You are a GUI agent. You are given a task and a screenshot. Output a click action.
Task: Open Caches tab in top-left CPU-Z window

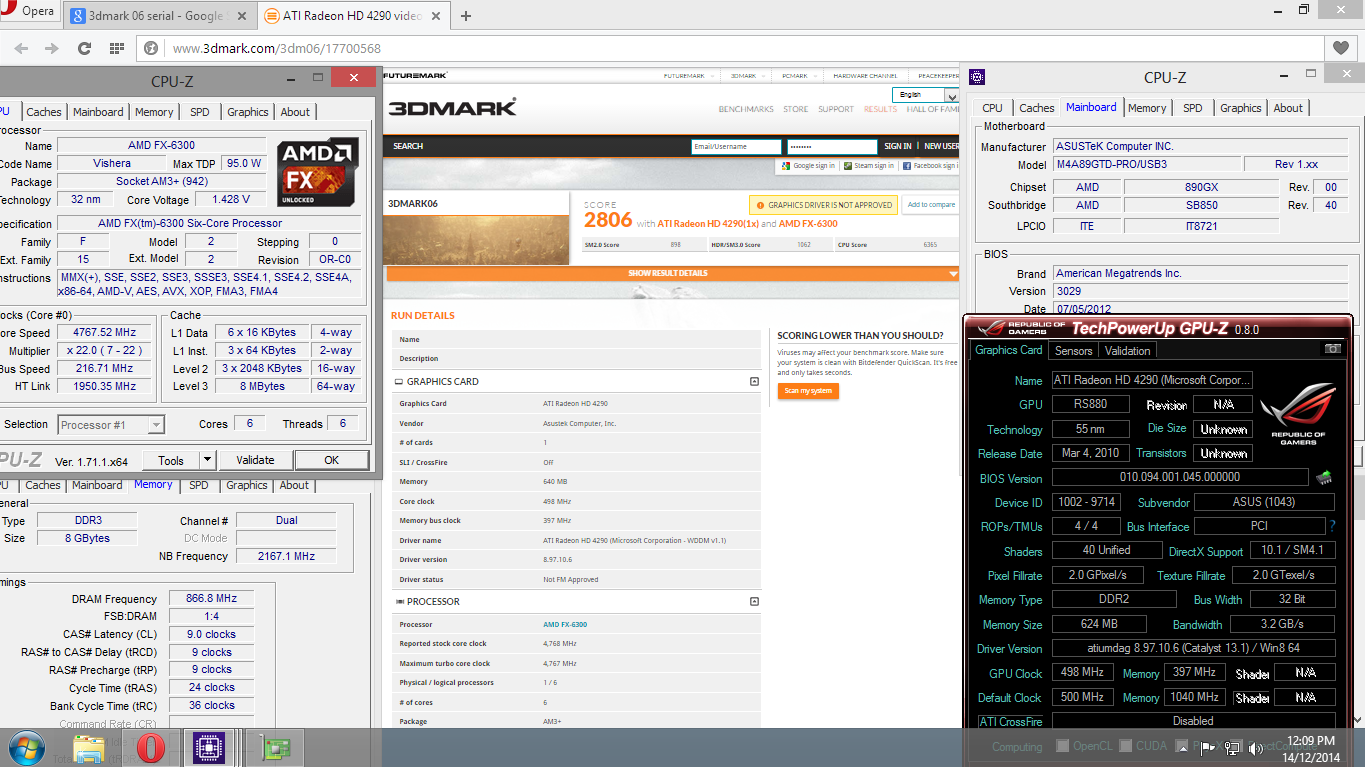coord(44,112)
